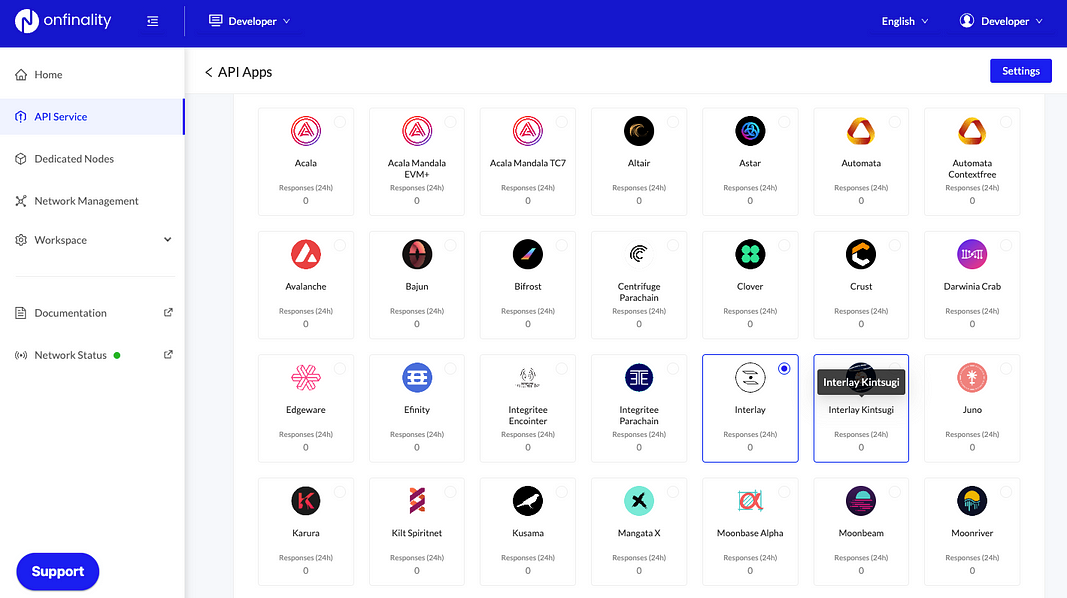The width and height of the screenshot is (1067, 598).
Task: Select the Karura radio button
Action: pos(340,492)
